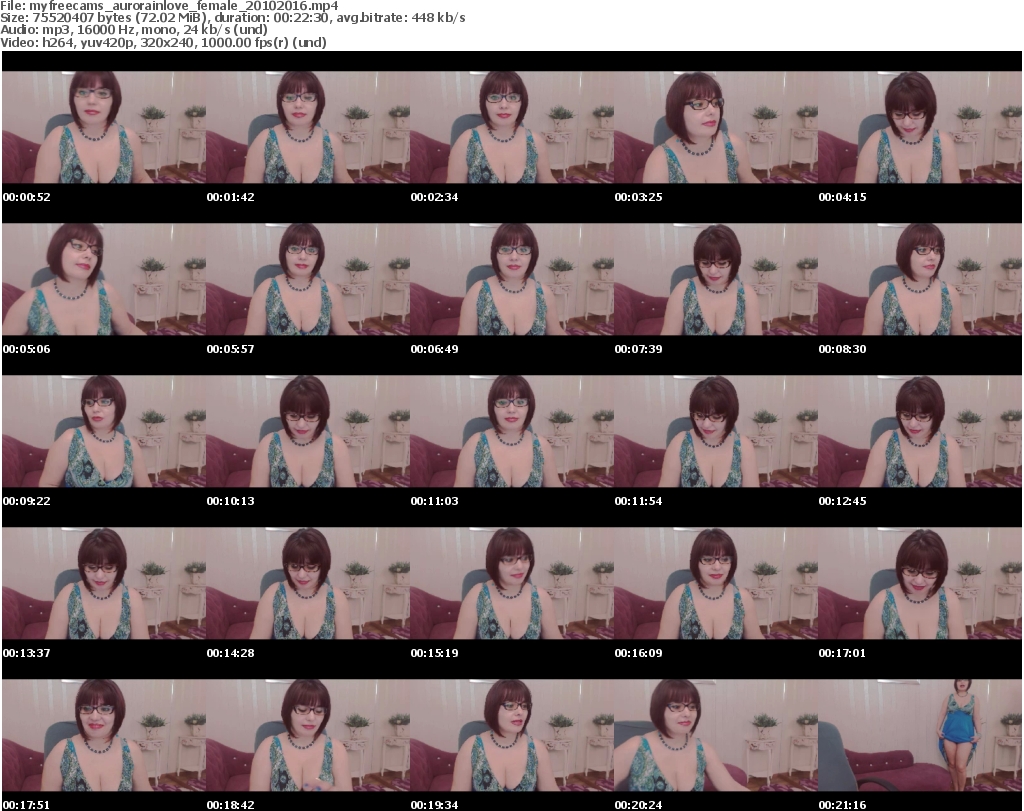This screenshot has height=811, width=1024.
Task: Select the thumbnail frame at 00:04:15
Action: pyautogui.click(x=920, y=127)
